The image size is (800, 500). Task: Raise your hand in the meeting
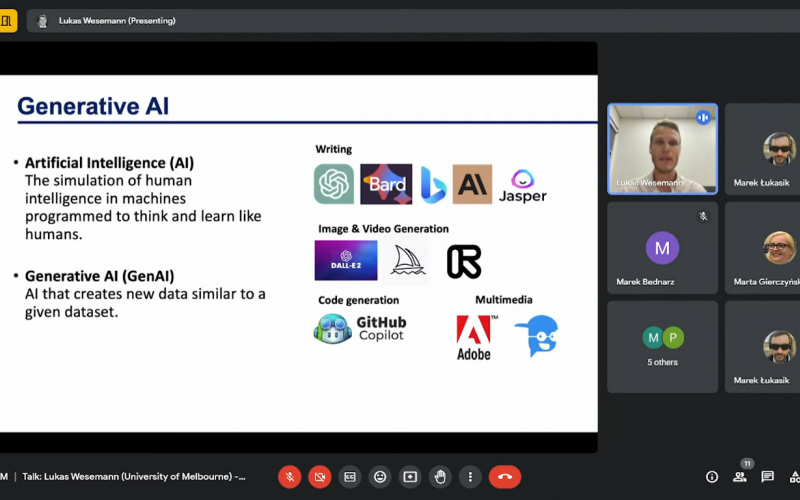coord(440,477)
